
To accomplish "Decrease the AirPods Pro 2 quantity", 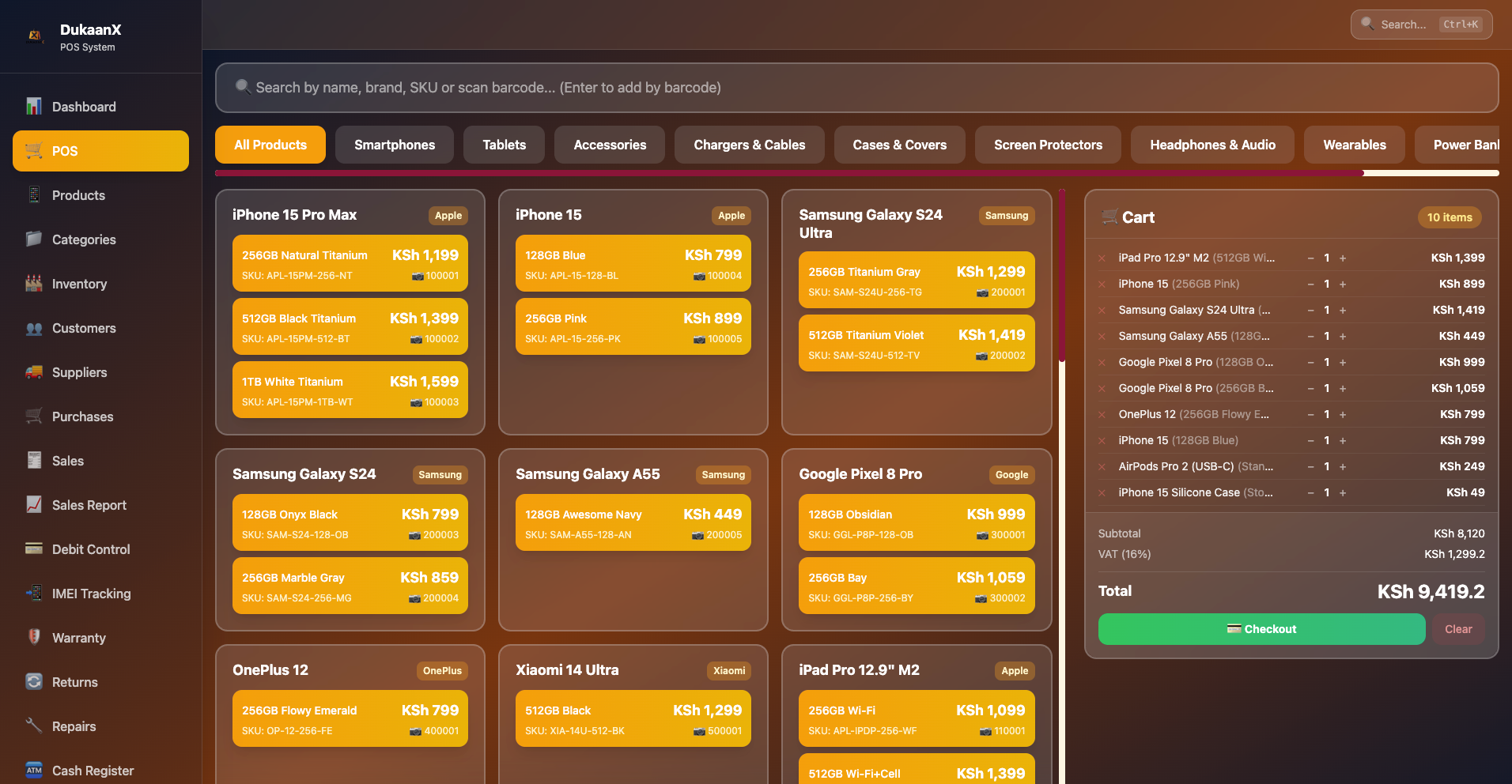I will coord(1312,466).
